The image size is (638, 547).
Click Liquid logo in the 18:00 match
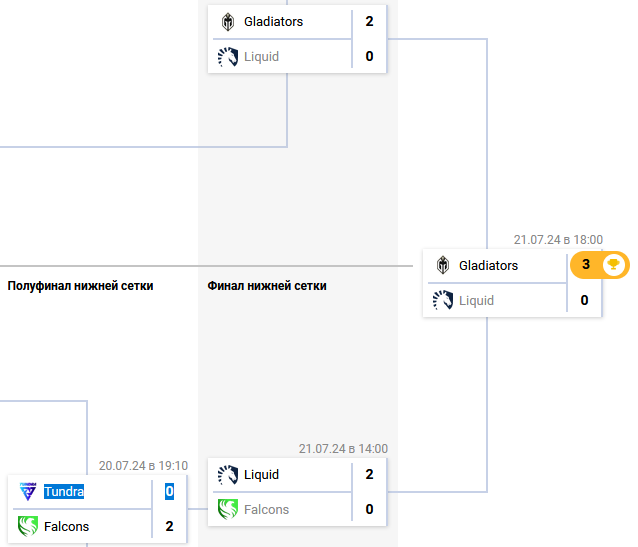point(442,300)
